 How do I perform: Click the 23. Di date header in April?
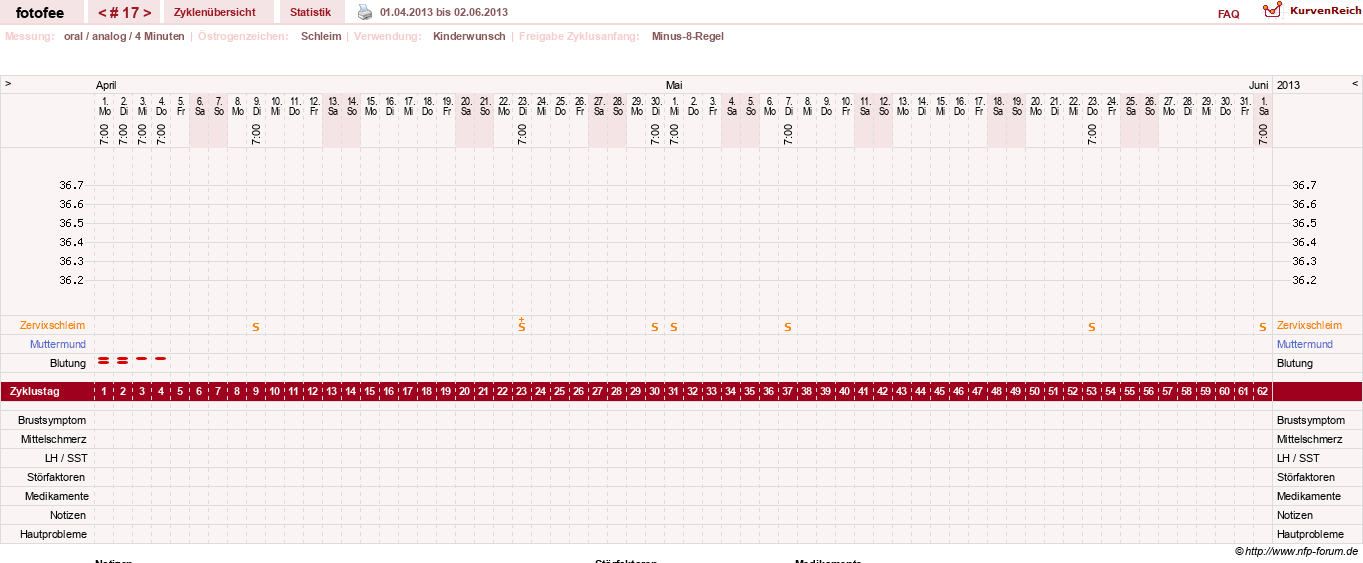pos(522,105)
